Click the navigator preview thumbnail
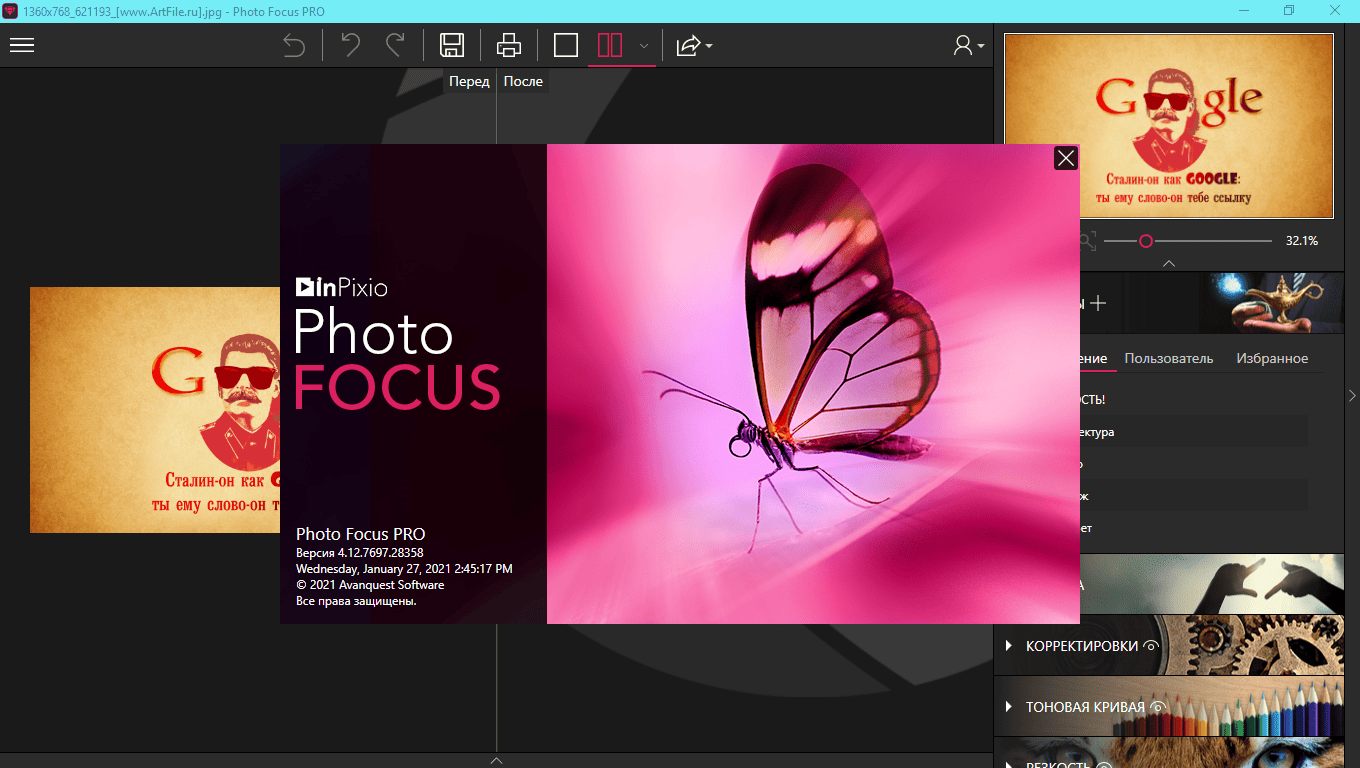This screenshot has height=768, width=1360. coord(1169,126)
